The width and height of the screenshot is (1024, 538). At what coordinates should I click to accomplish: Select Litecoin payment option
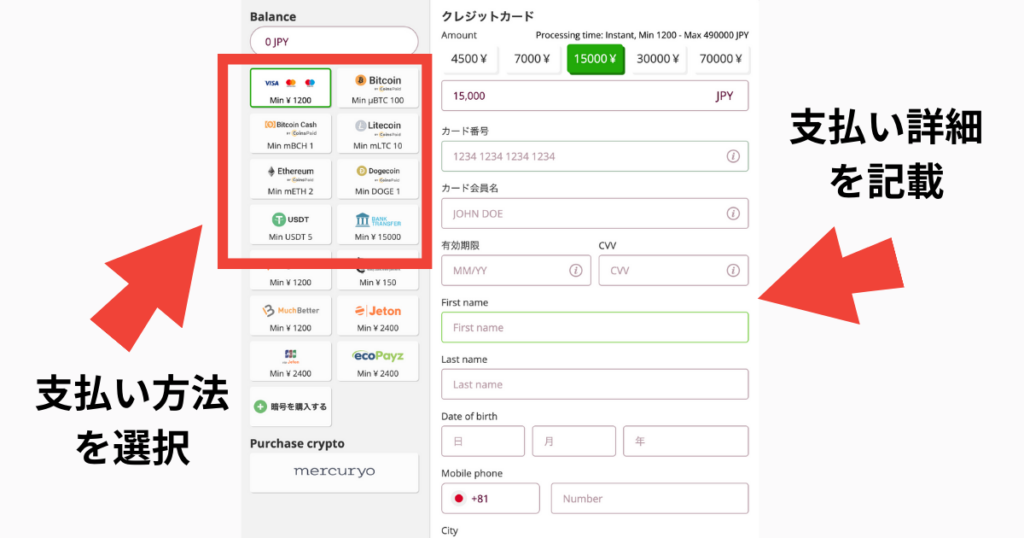click(378, 133)
